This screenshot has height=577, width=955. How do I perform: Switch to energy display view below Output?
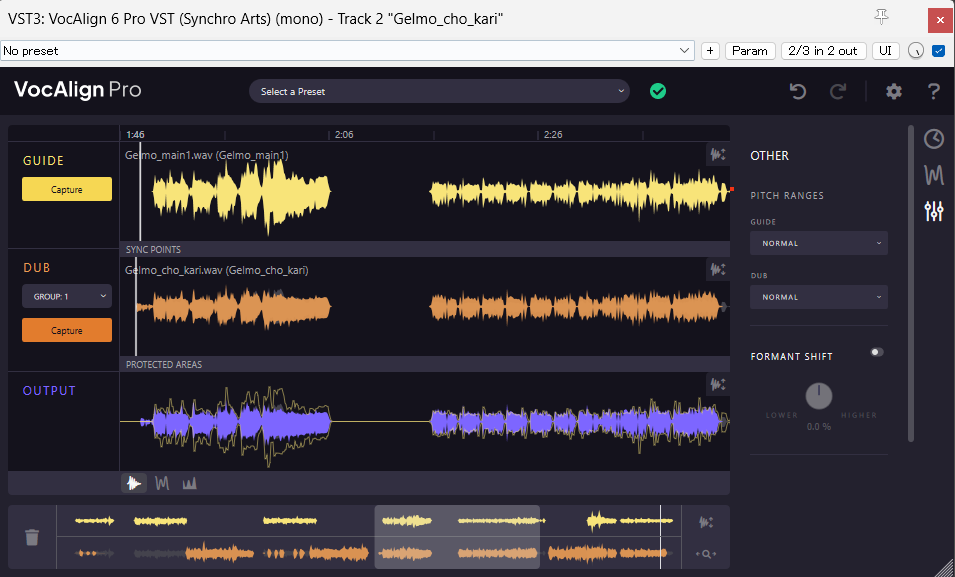click(189, 484)
